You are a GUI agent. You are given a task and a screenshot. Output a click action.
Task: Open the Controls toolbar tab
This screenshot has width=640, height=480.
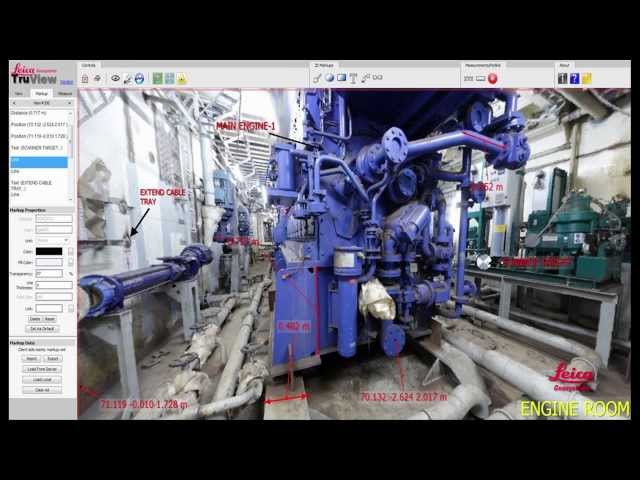point(89,65)
